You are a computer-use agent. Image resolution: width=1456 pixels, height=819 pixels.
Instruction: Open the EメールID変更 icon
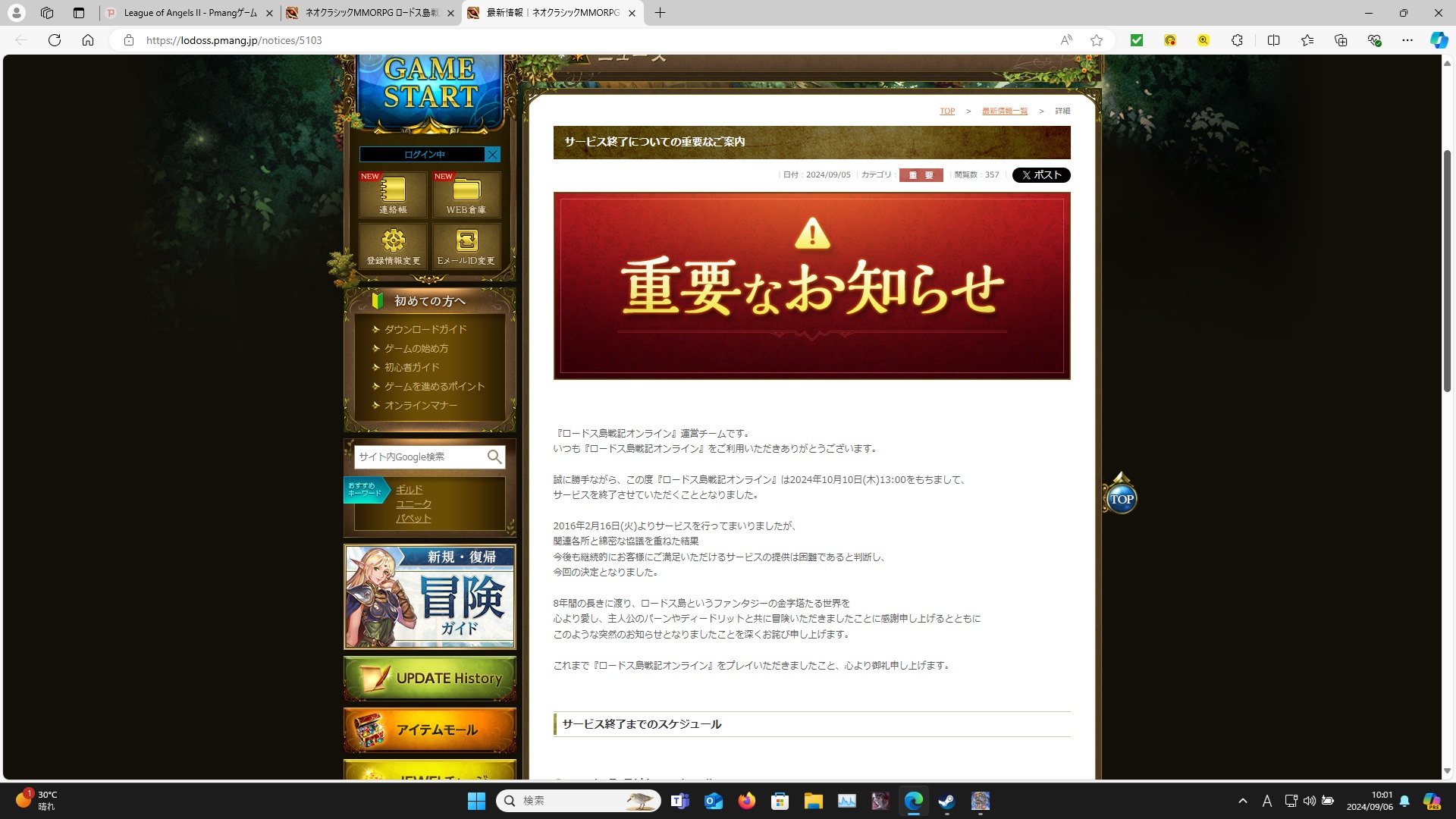(x=466, y=245)
